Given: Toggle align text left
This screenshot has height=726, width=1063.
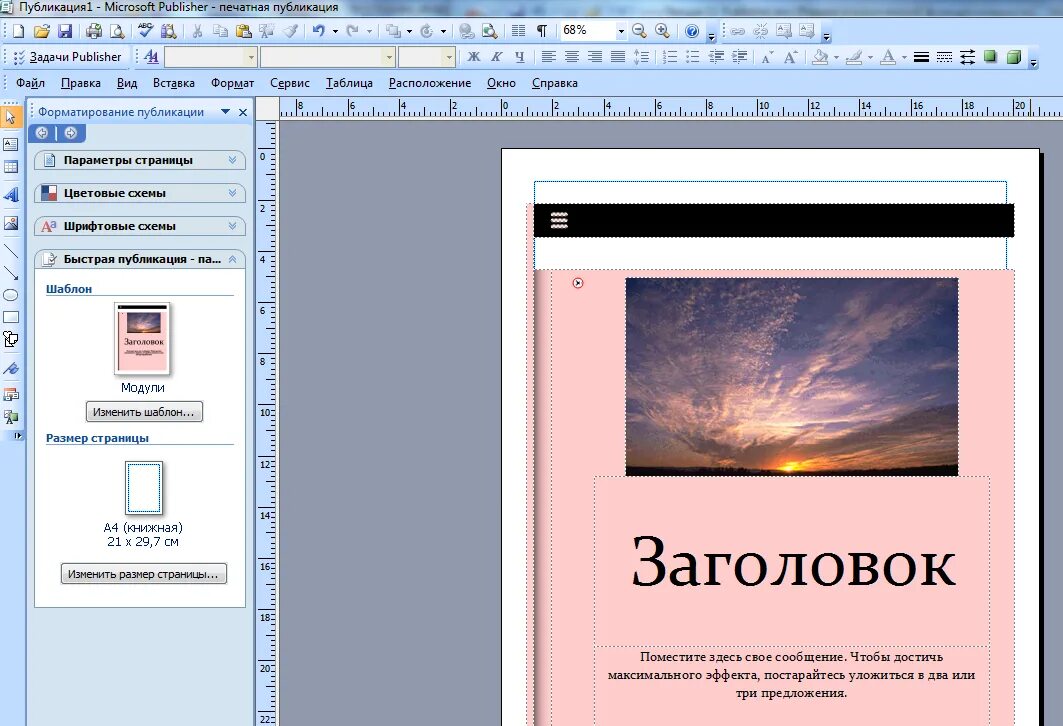Looking at the screenshot, I should click(548, 57).
